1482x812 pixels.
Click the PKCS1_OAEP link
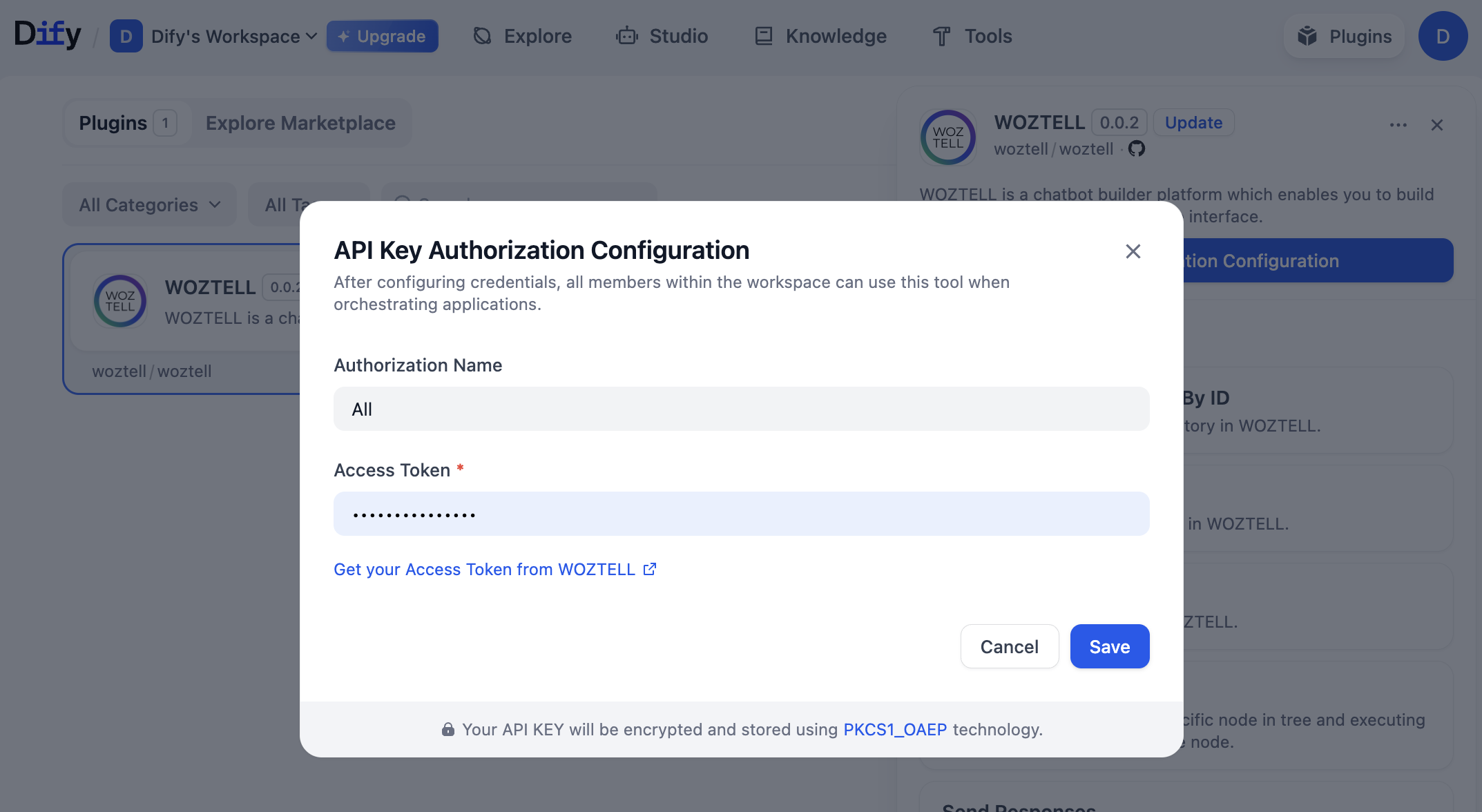pyautogui.click(x=895, y=729)
